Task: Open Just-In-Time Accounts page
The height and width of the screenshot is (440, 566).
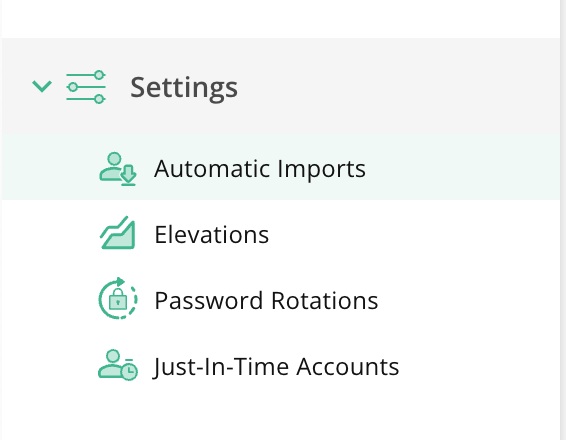Action: tap(281, 365)
